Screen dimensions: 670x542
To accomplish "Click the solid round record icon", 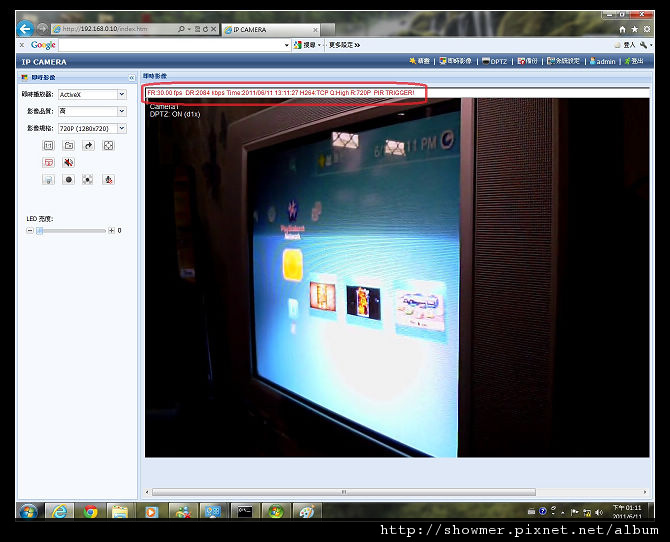I will point(68,180).
